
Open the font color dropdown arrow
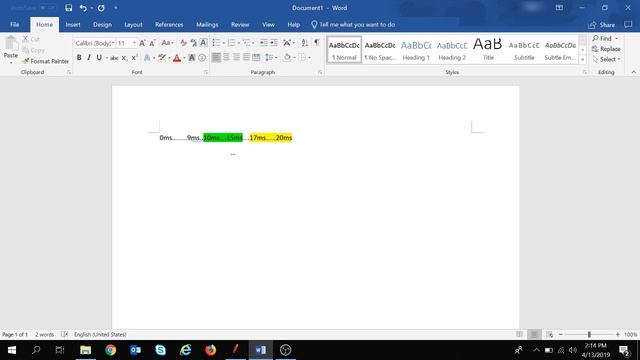pos(184,58)
